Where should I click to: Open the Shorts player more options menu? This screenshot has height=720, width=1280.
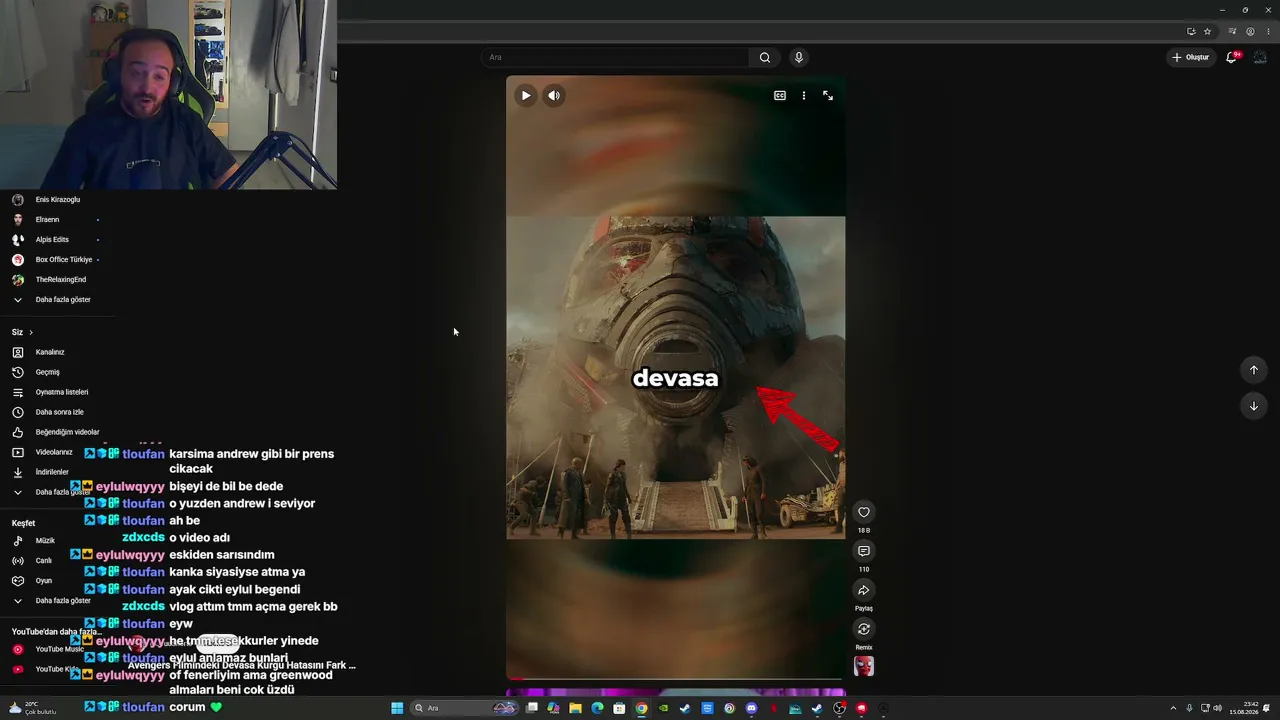click(804, 96)
